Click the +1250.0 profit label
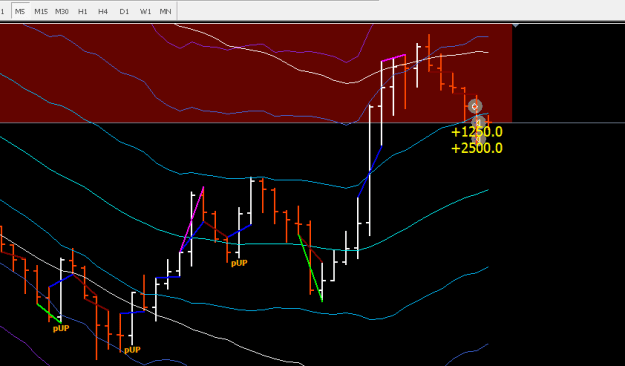Viewport: 625px width, 366px height. pos(477,132)
